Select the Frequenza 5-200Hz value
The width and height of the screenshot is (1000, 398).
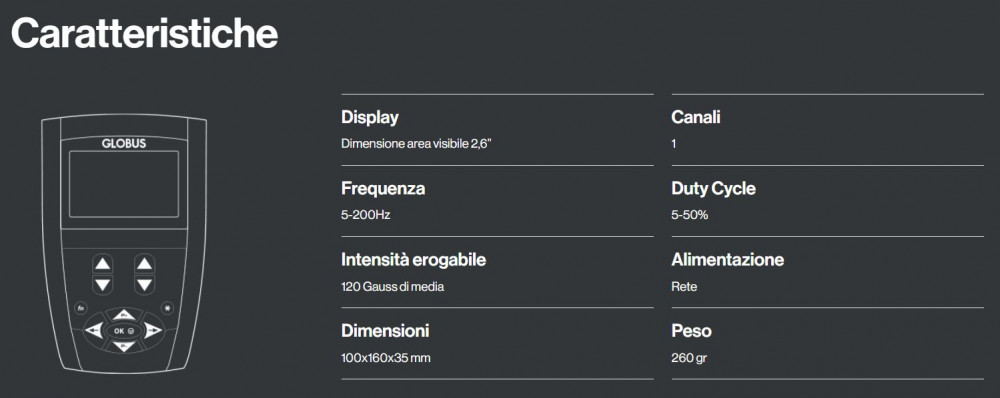click(365, 215)
